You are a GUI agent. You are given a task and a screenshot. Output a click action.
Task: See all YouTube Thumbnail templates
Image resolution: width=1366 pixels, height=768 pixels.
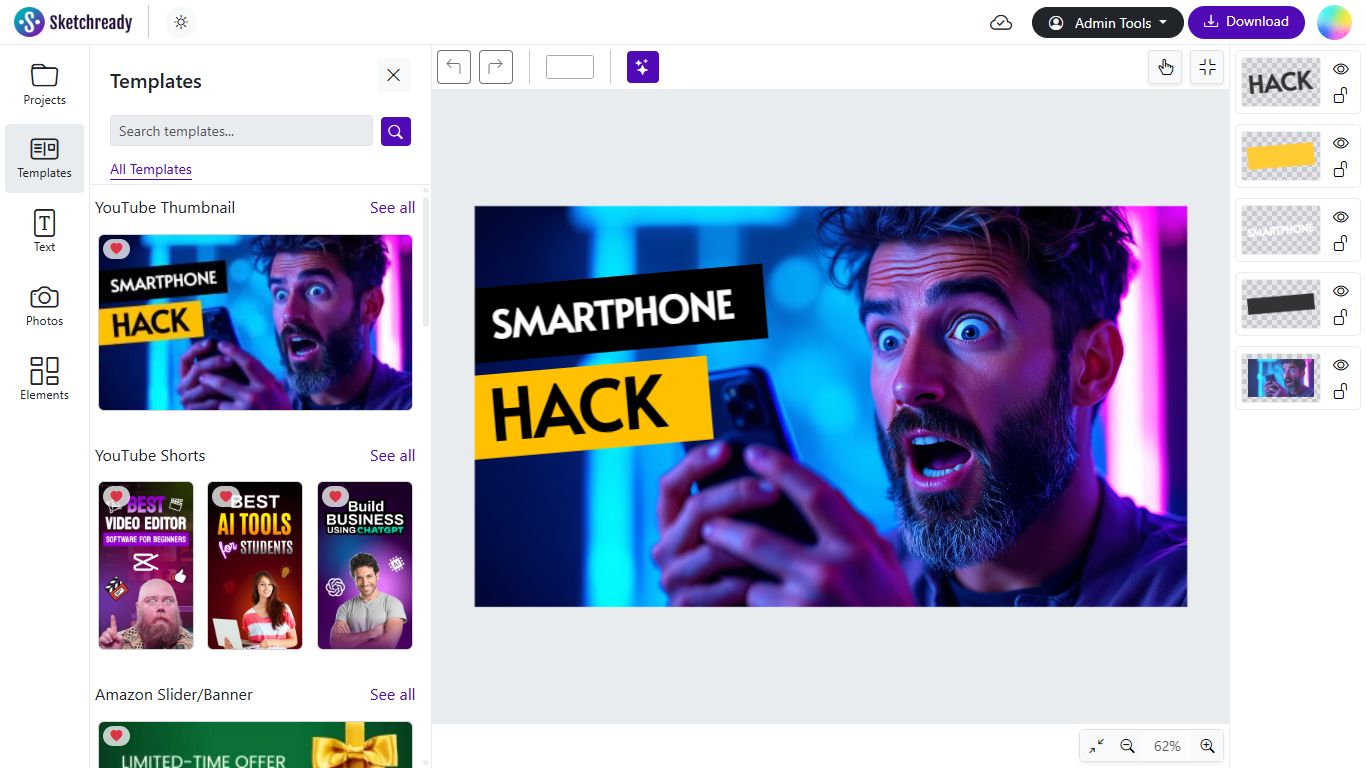pos(392,208)
